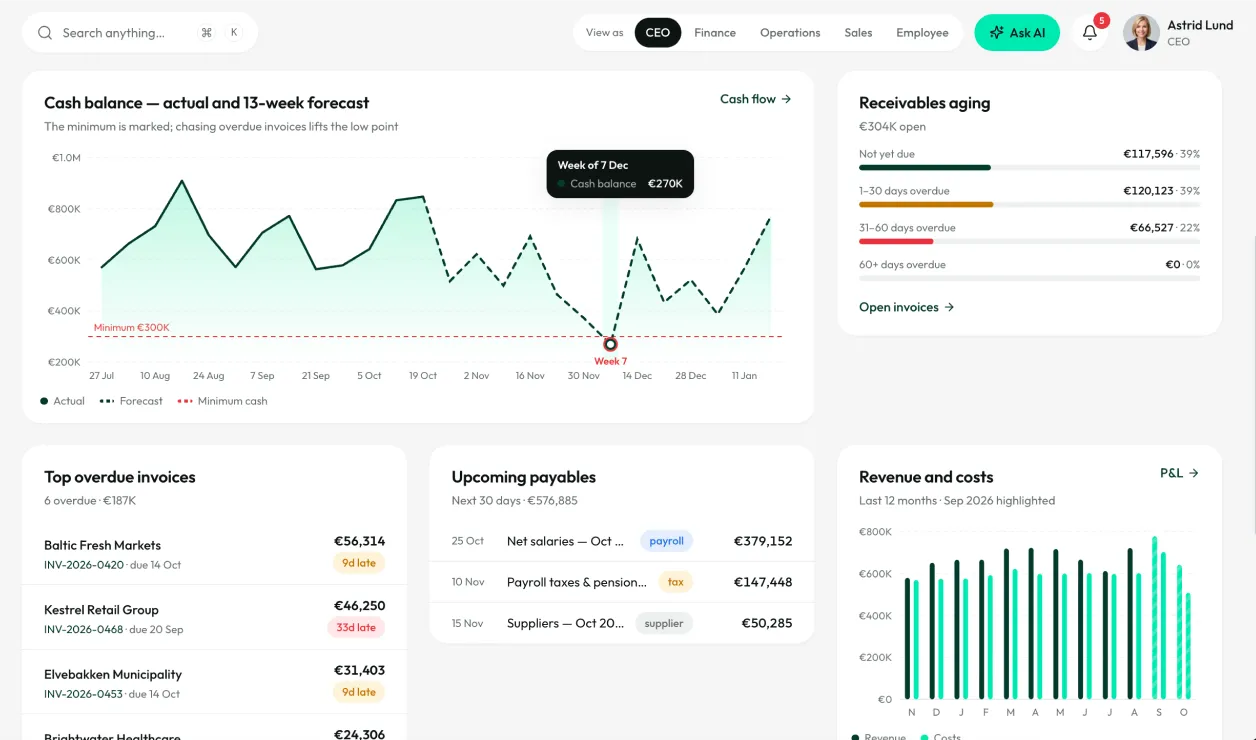
Task: Click the €56,314 invoice amount
Action: (359, 541)
